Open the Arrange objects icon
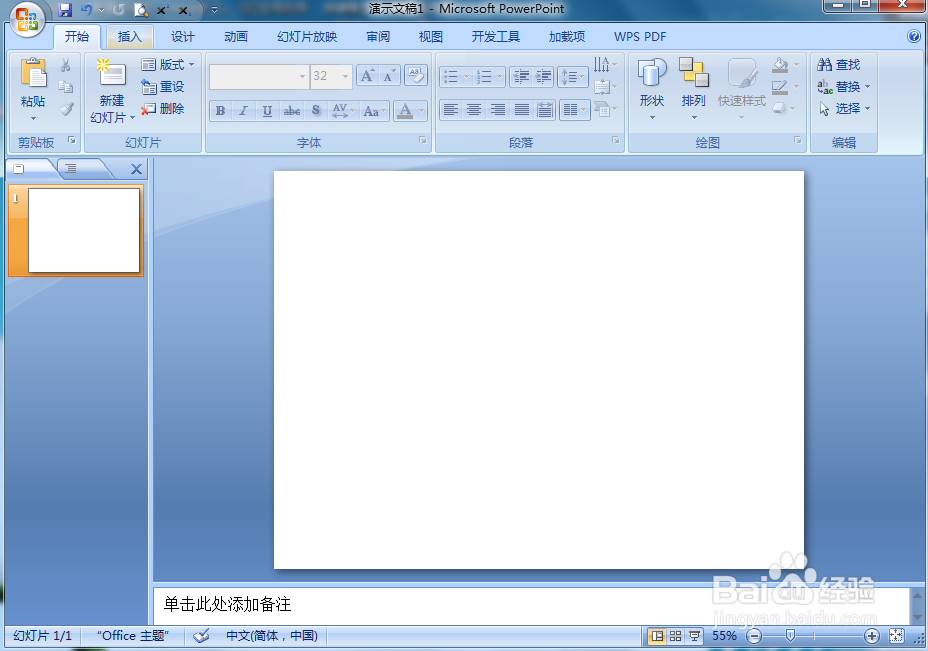 [694, 72]
